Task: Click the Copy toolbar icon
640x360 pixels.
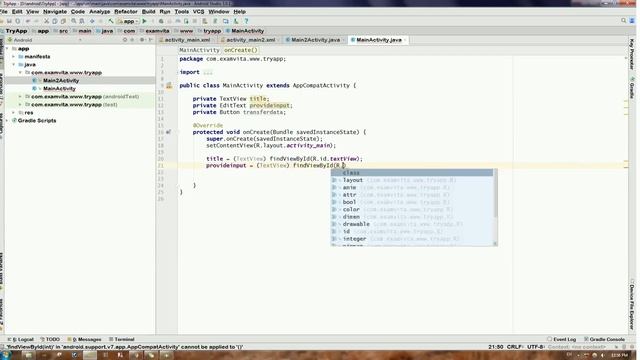Action: pos(55,21)
